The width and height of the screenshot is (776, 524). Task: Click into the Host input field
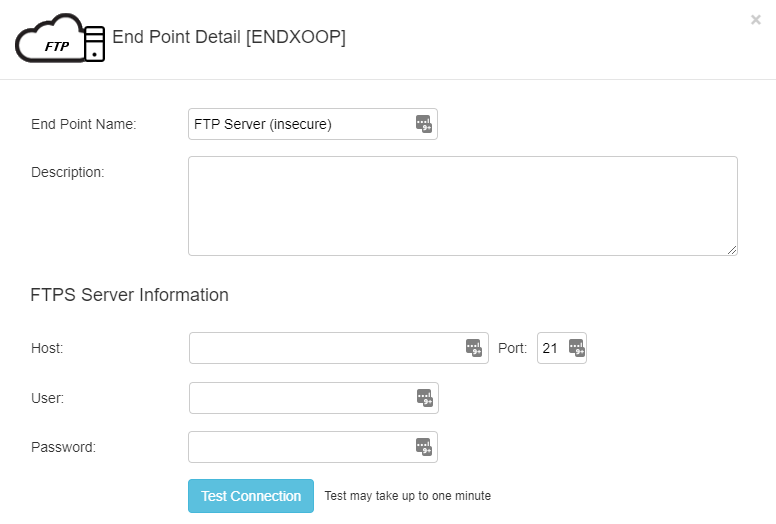tap(325, 348)
